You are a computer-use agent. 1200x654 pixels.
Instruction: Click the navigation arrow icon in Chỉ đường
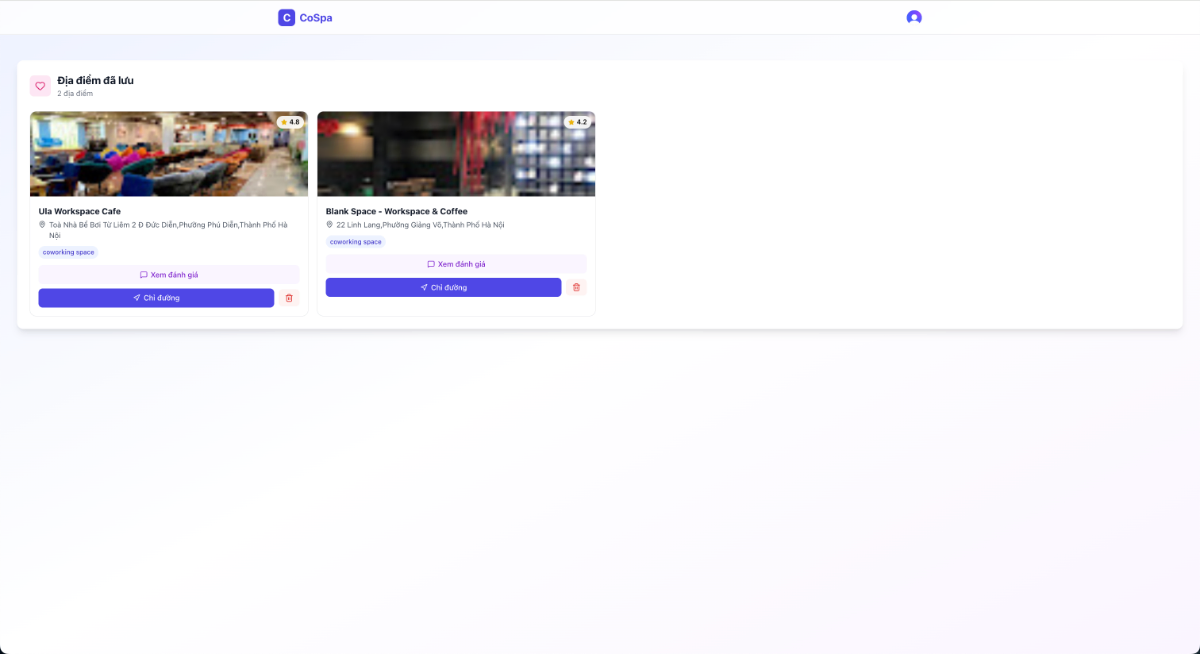tap(137, 297)
